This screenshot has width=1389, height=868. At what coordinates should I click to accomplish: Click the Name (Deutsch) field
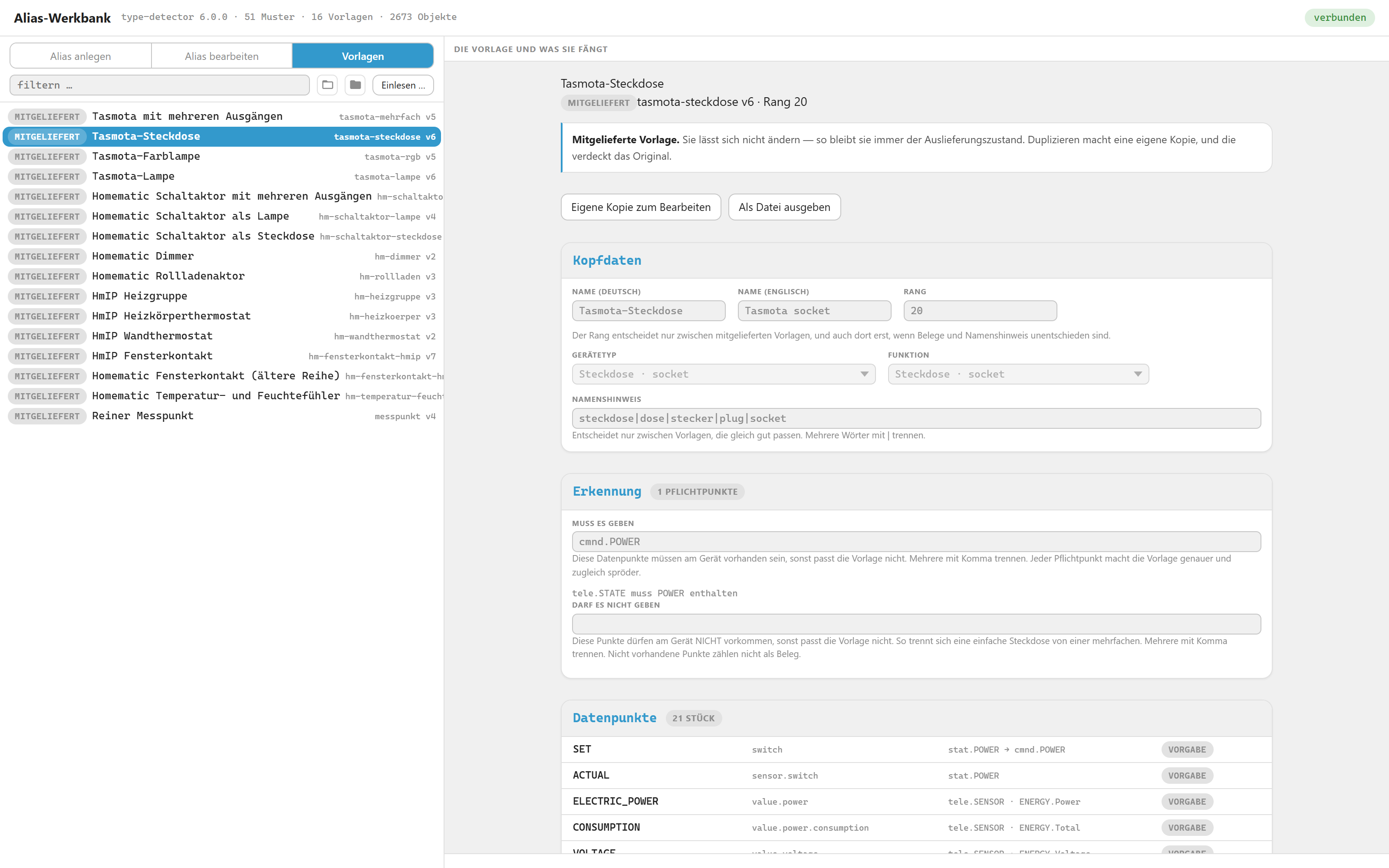(x=648, y=311)
